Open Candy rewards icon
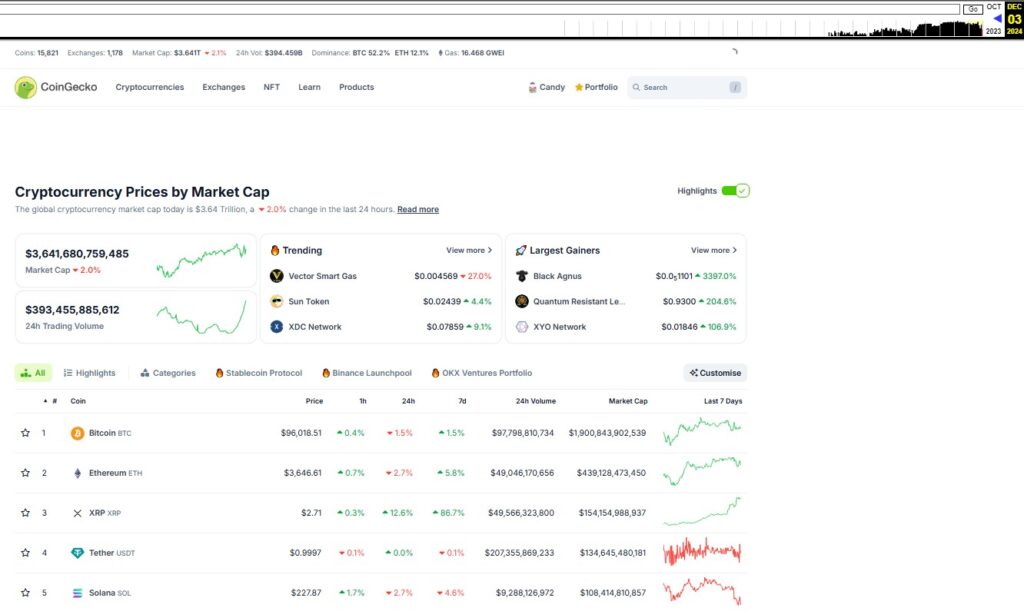The image size is (1024, 611). click(532, 87)
